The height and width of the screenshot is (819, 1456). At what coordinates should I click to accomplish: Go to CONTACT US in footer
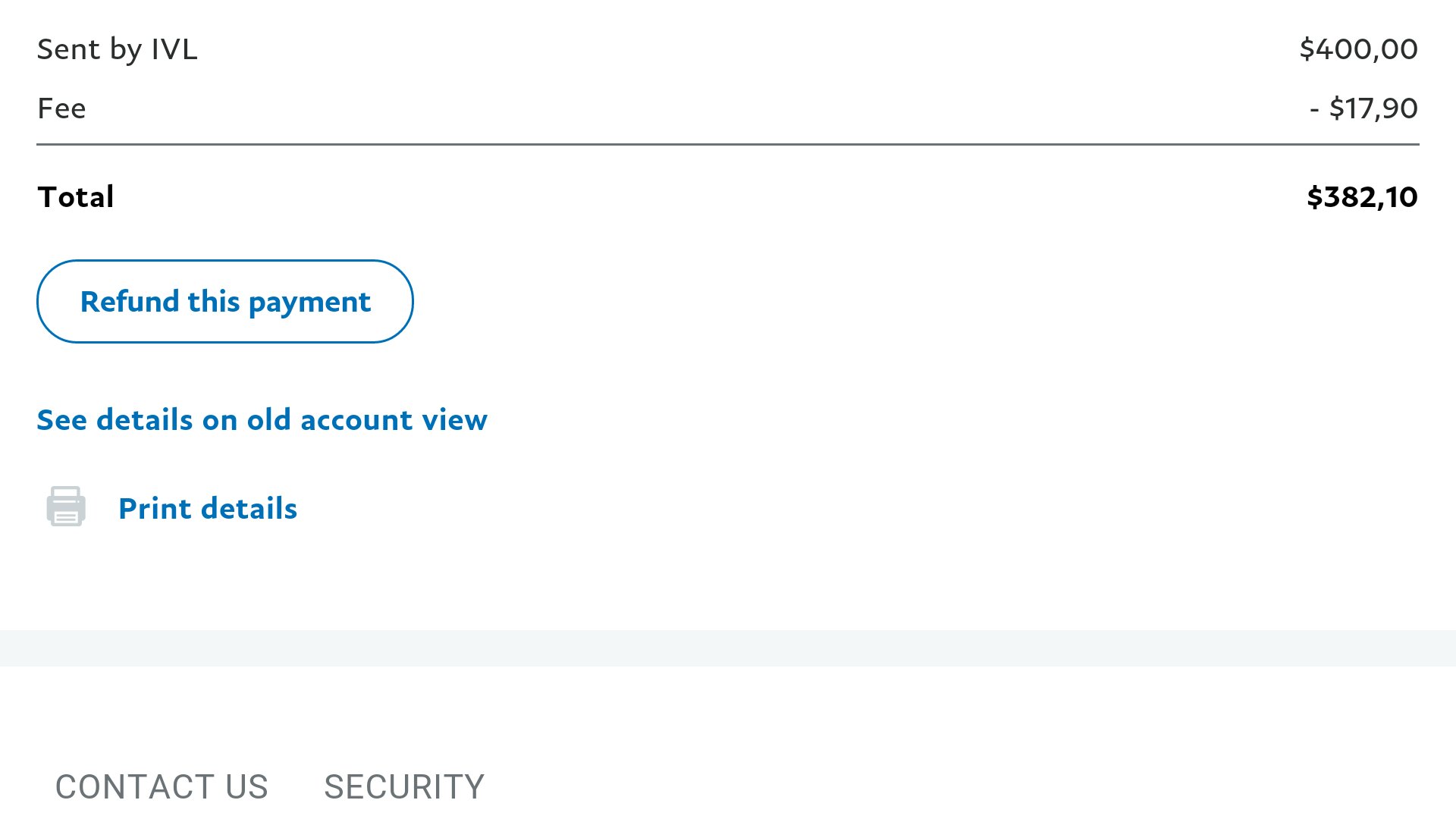pyautogui.click(x=162, y=786)
